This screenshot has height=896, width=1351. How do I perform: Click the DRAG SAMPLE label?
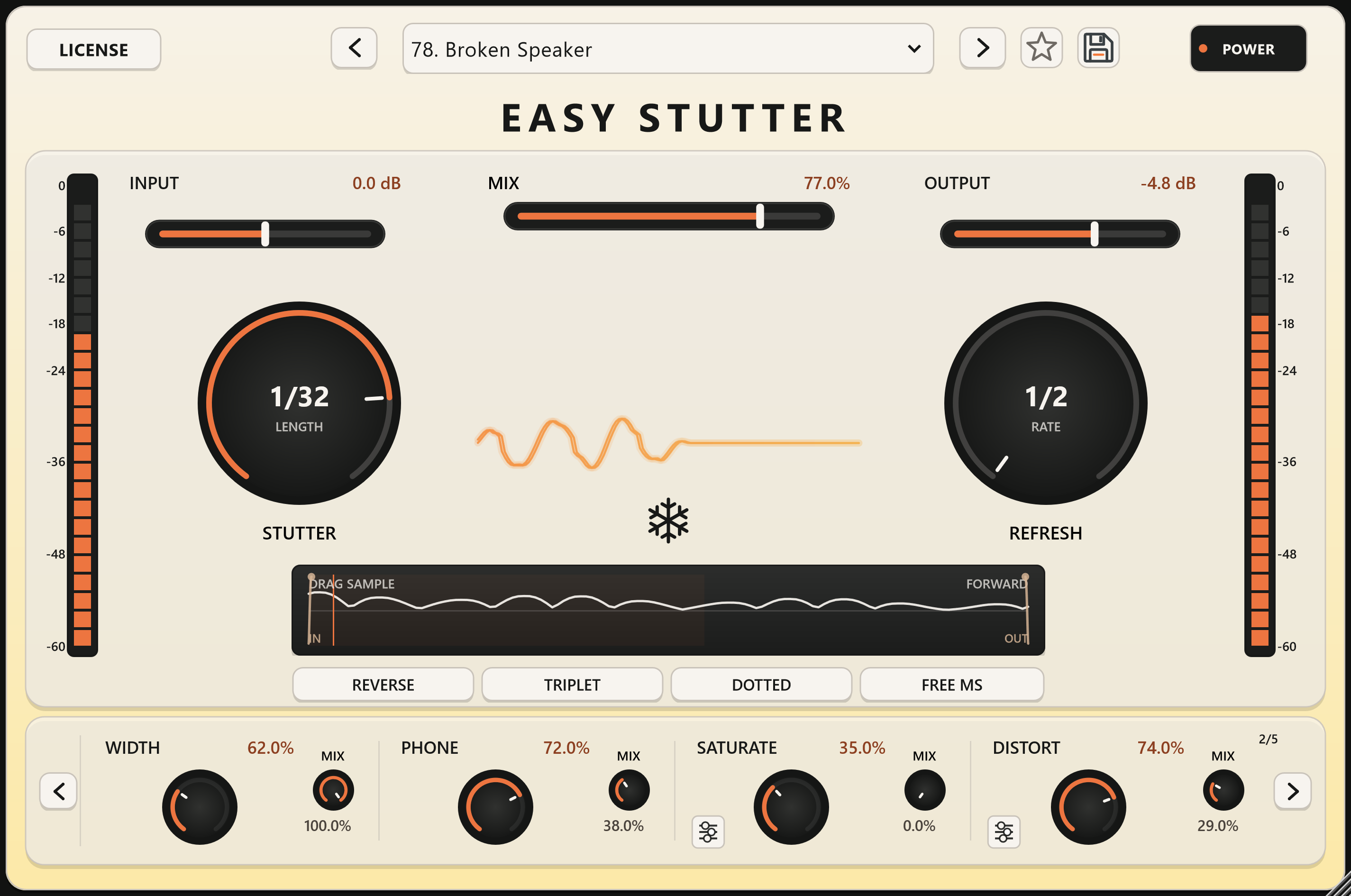pyautogui.click(x=352, y=584)
